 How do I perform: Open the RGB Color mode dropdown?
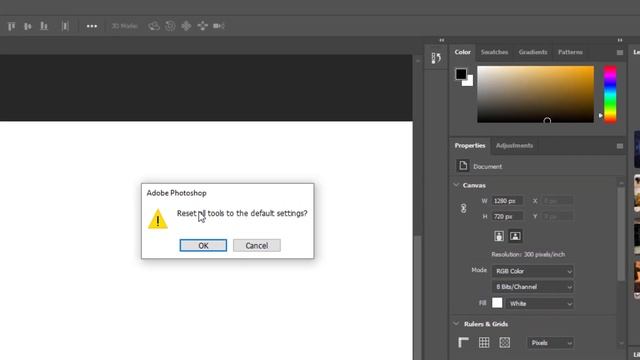(x=533, y=271)
